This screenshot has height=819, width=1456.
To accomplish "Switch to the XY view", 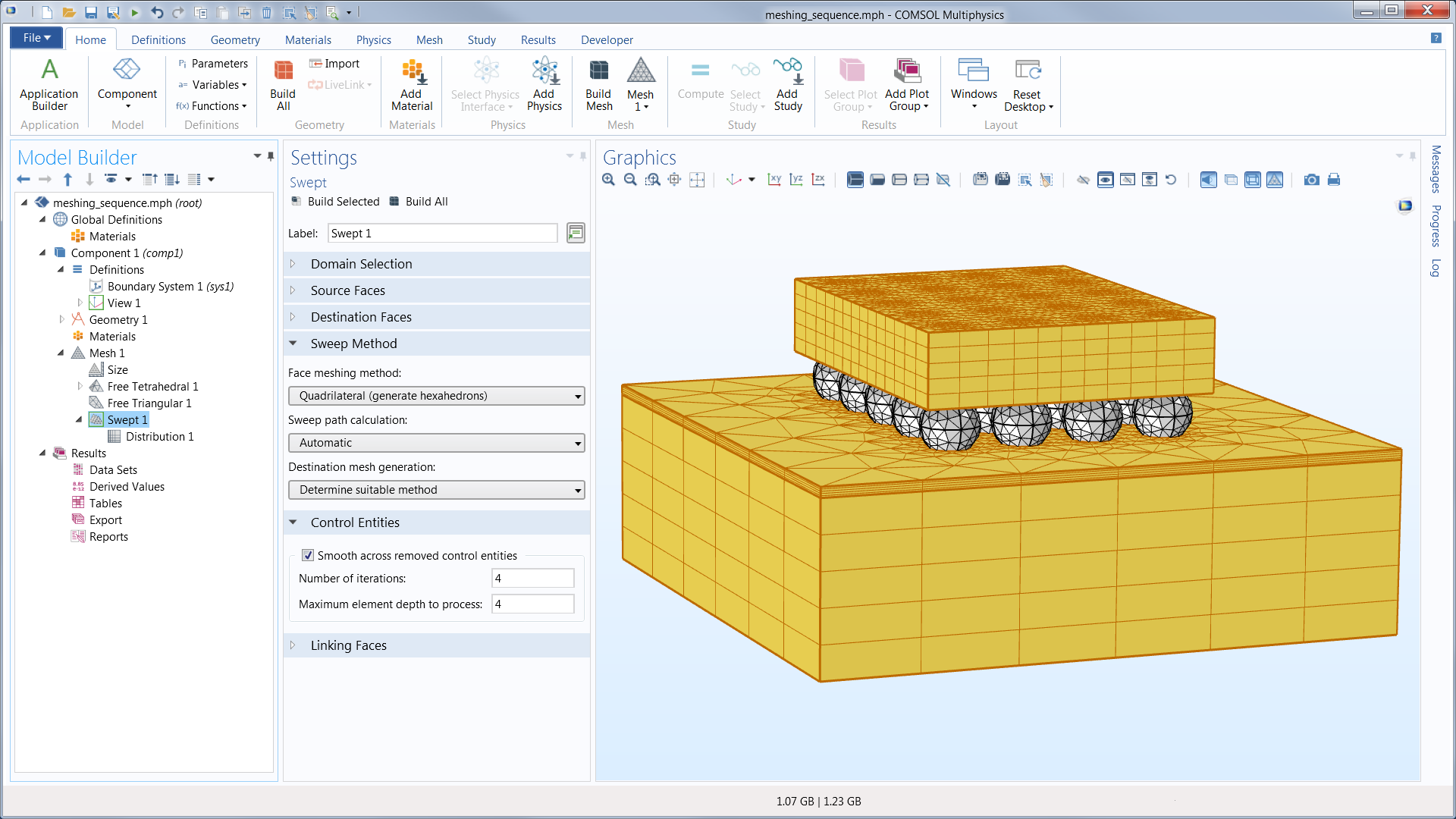I will click(x=773, y=180).
